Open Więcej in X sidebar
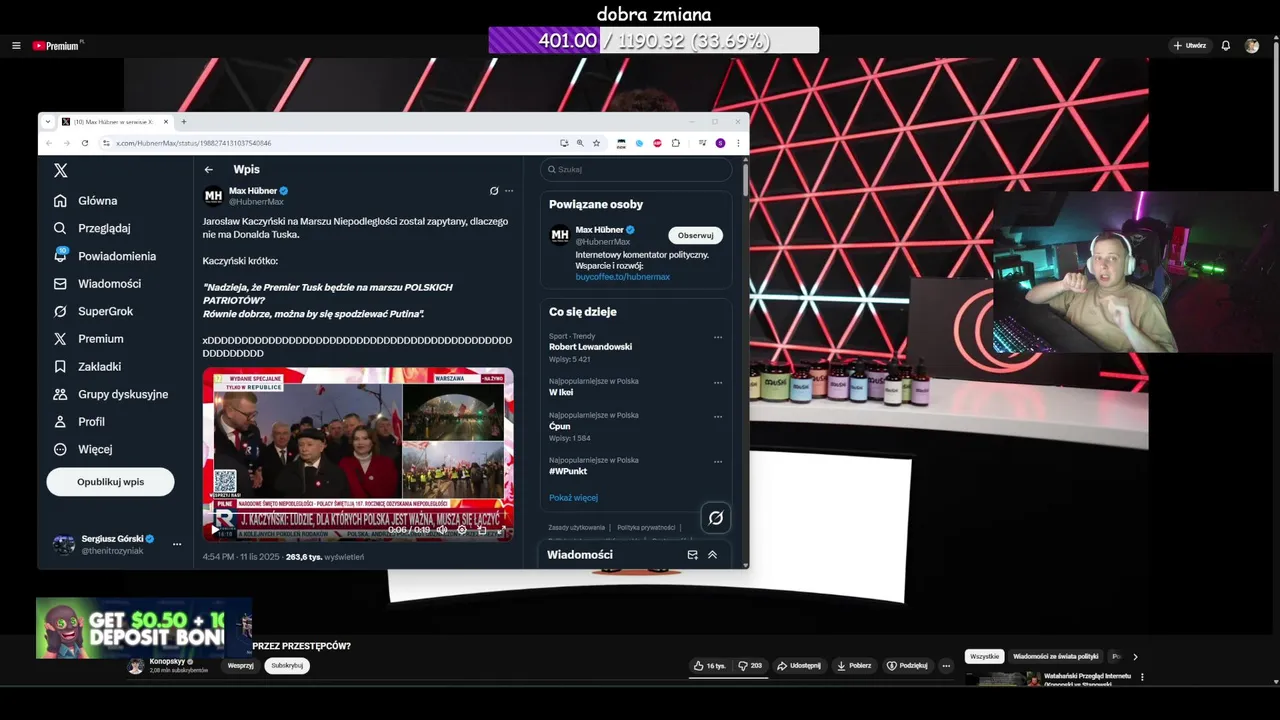 click(82, 449)
